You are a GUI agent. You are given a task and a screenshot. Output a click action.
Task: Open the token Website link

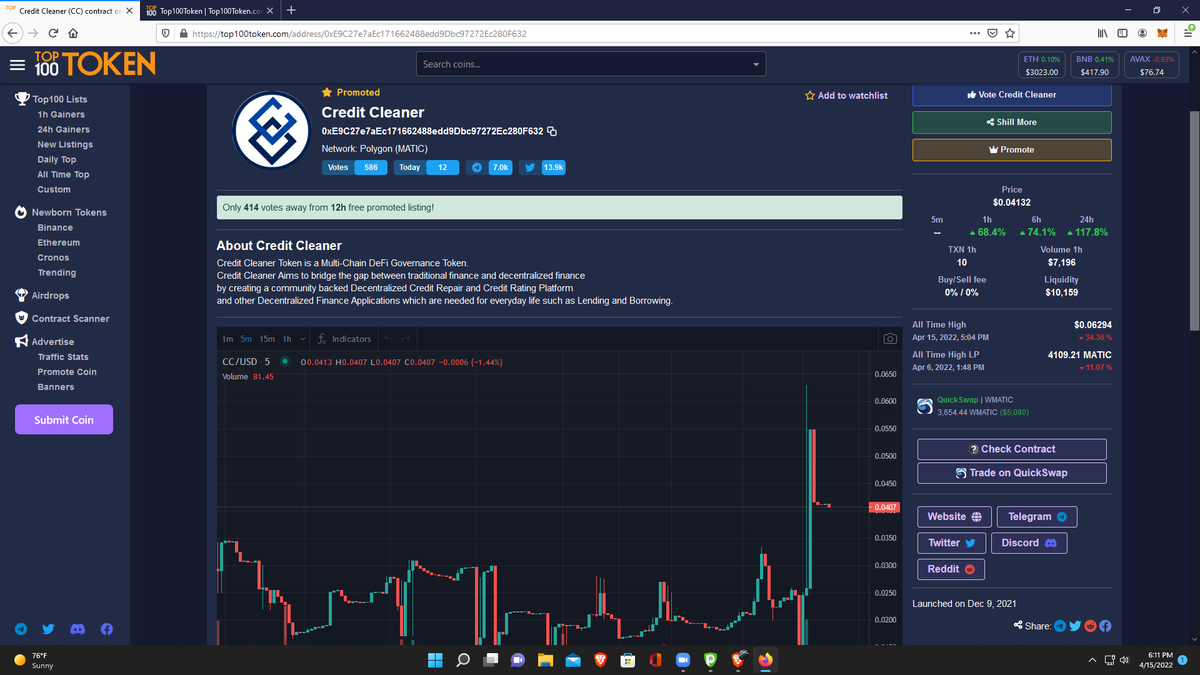tap(954, 516)
